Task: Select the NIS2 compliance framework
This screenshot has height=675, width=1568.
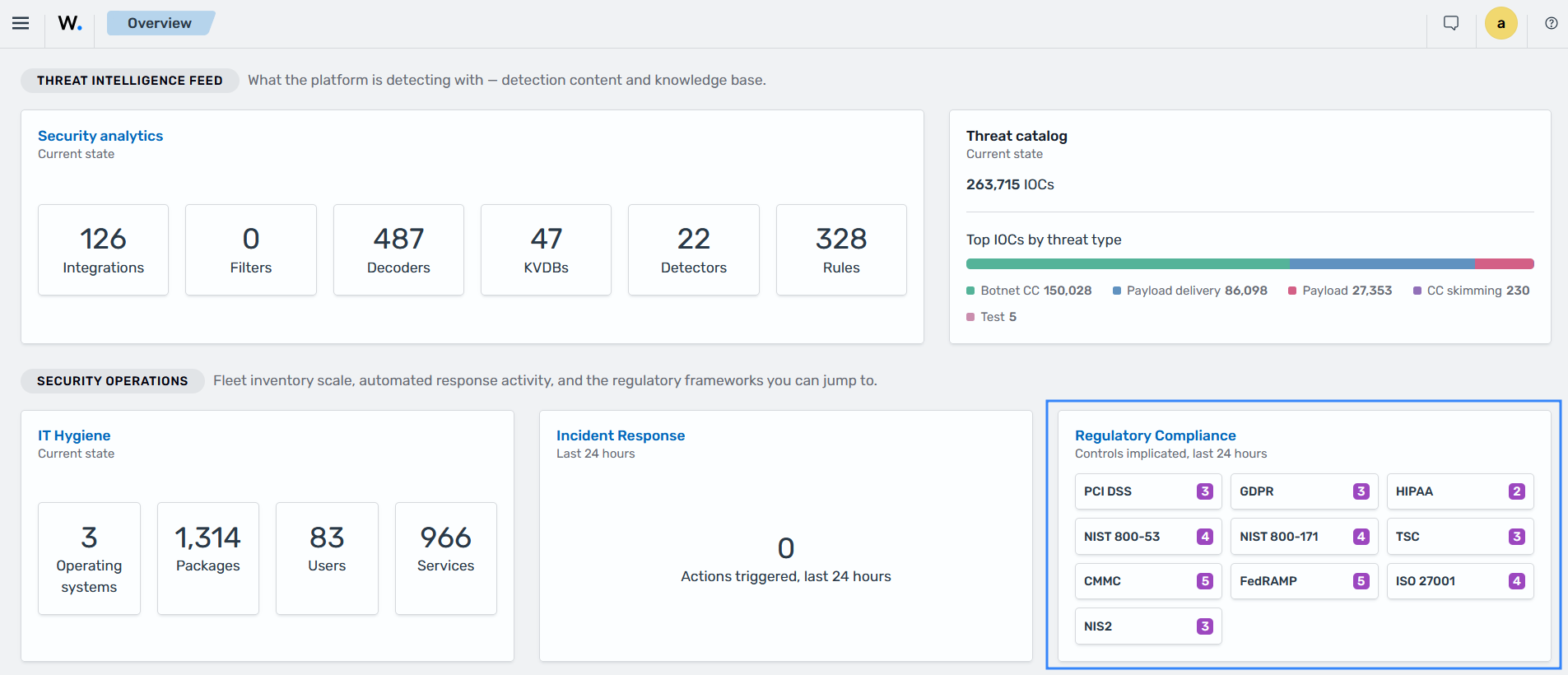Action: click(1148, 626)
